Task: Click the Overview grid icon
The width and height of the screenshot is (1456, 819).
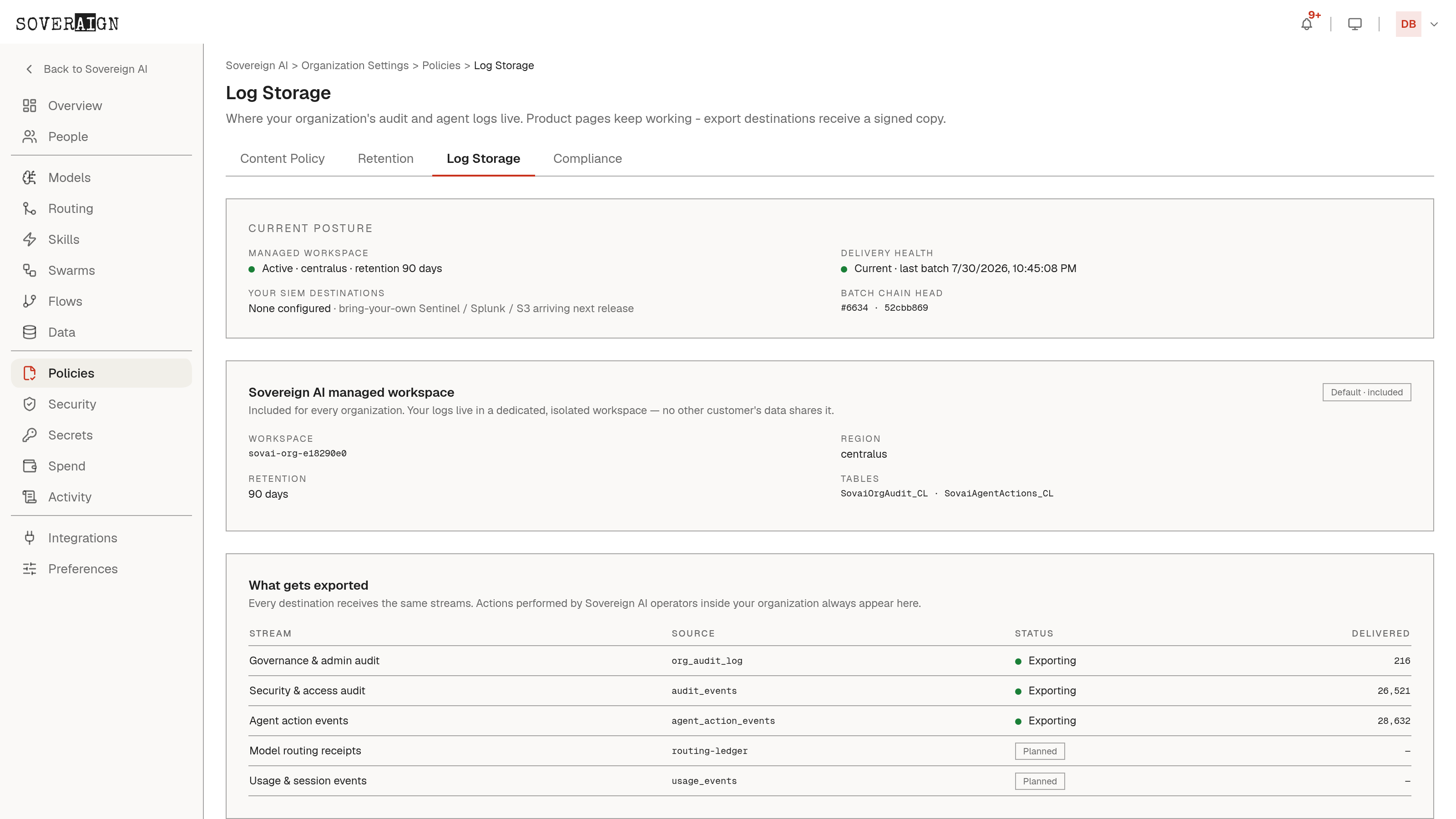Action: [x=30, y=106]
